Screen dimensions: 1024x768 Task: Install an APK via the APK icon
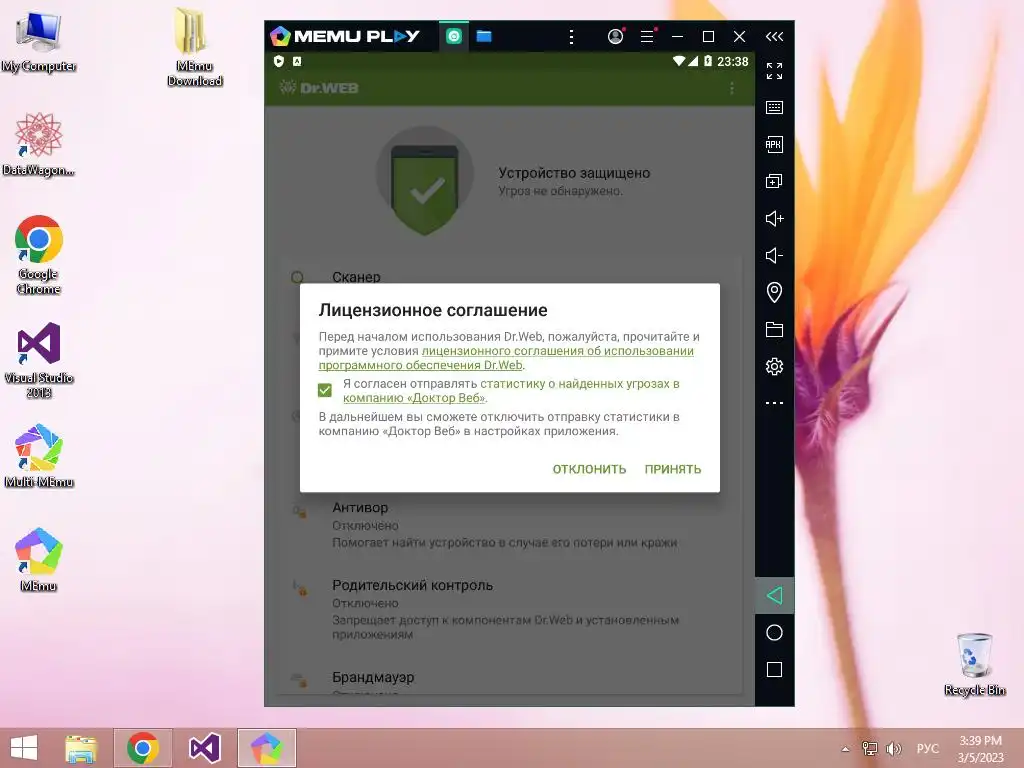coord(775,144)
